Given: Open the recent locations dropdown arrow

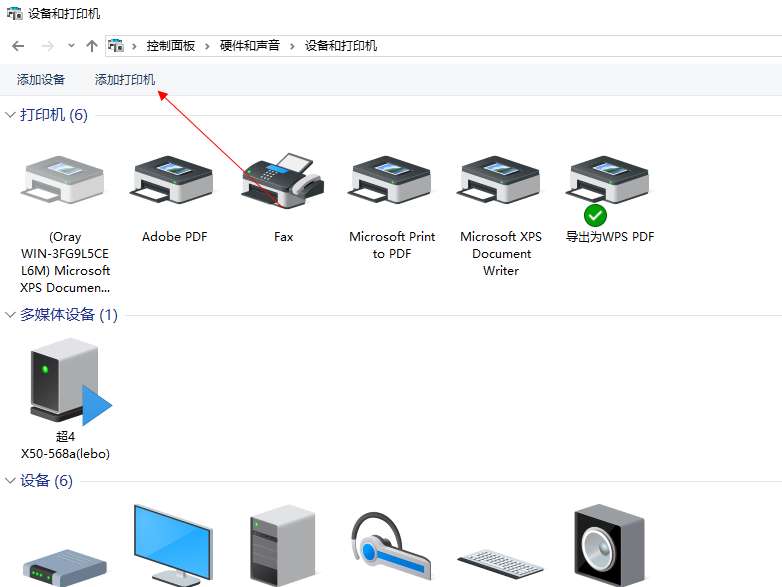Looking at the screenshot, I should pos(71,46).
